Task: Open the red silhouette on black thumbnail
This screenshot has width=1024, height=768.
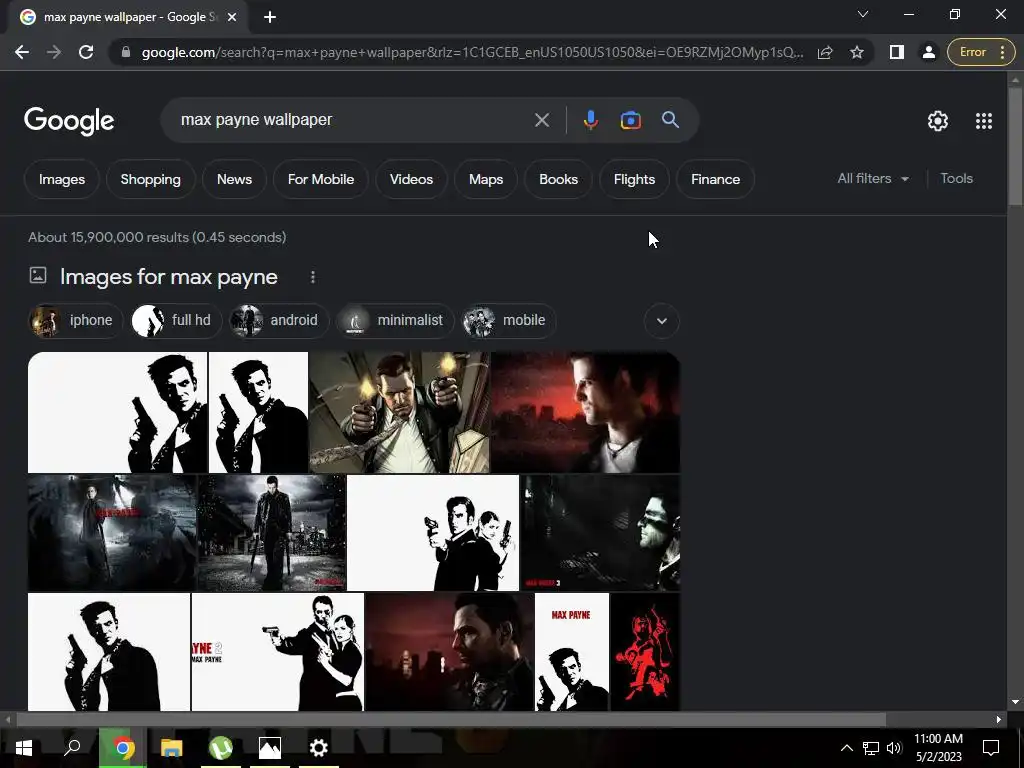Action: 645,651
